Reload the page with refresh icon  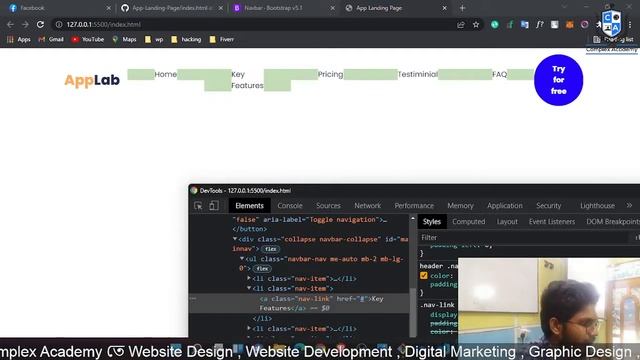coord(40,24)
